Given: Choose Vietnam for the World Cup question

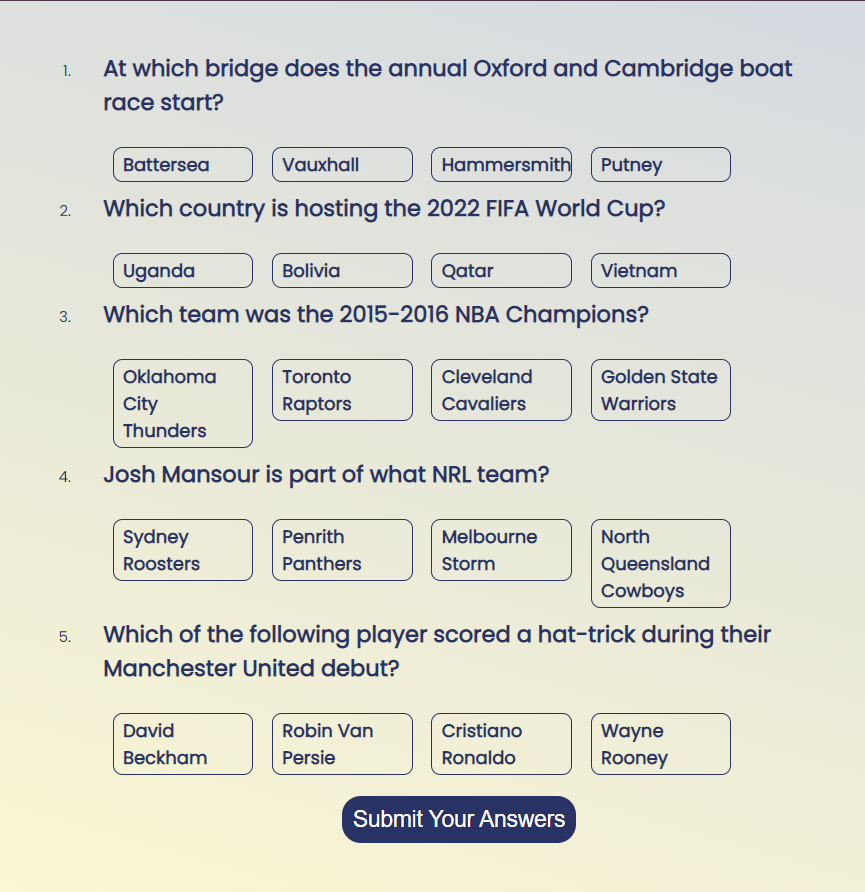Looking at the screenshot, I should click(660, 270).
